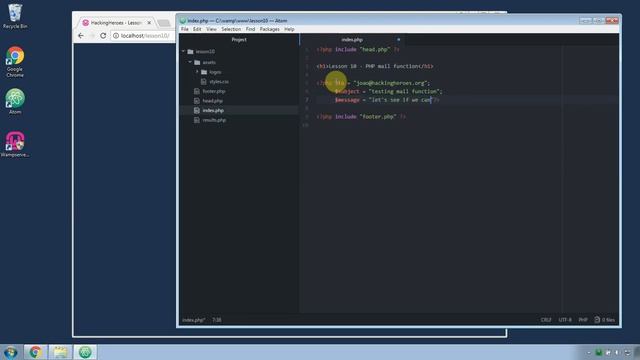Open styles.css from the tree
The width and height of the screenshot is (640, 360).
pos(219,82)
